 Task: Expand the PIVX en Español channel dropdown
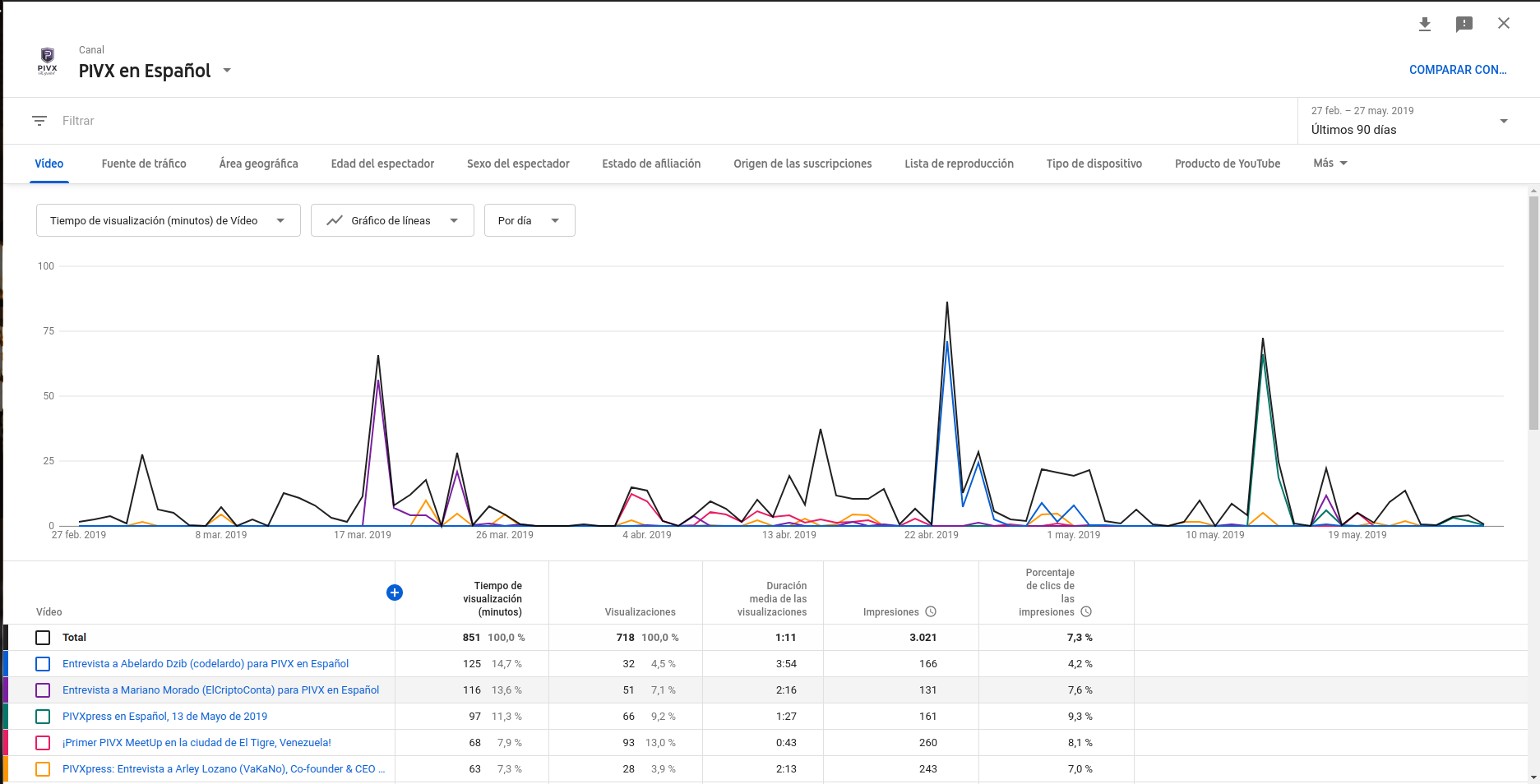coord(227,71)
